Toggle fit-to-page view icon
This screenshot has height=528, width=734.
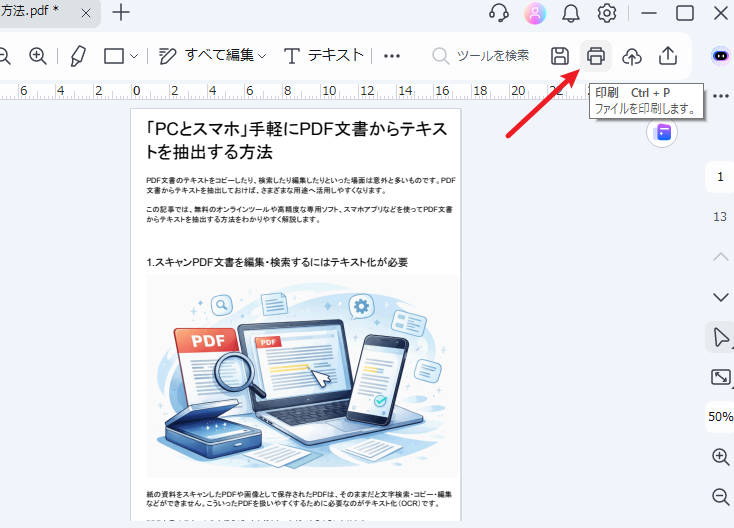click(720, 377)
